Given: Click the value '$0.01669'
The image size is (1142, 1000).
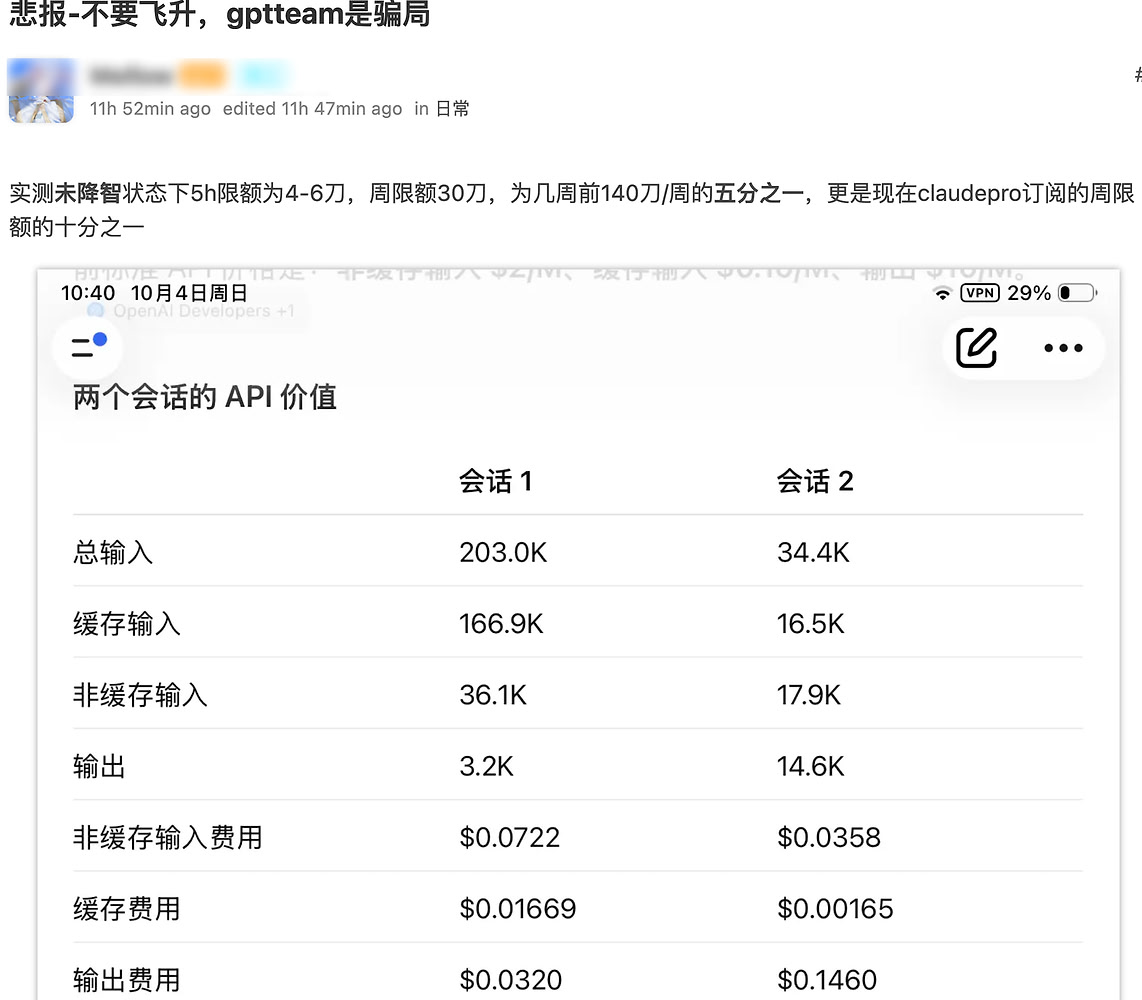Looking at the screenshot, I should (x=518, y=909).
